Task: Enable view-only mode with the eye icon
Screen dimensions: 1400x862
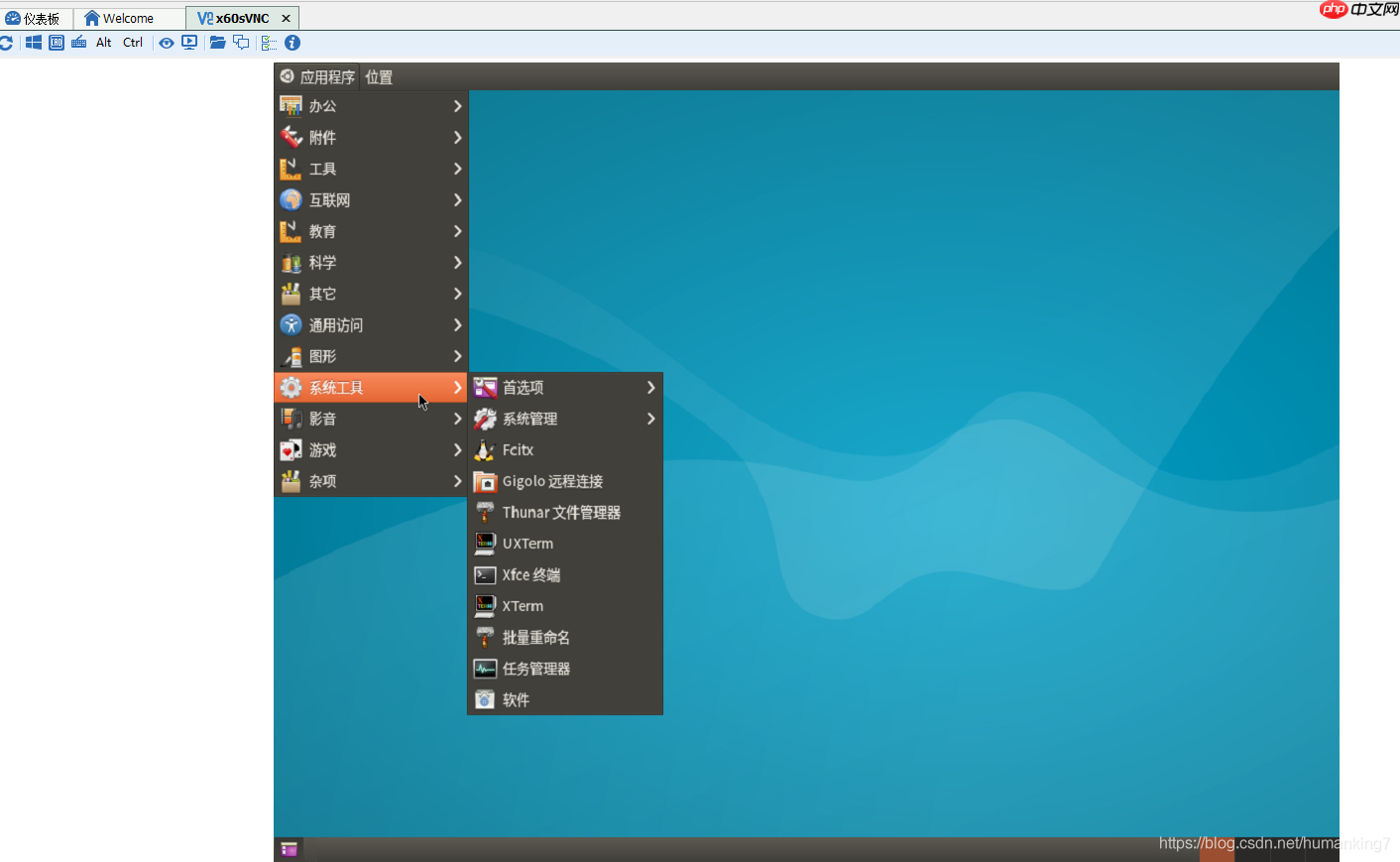Action: point(167,43)
